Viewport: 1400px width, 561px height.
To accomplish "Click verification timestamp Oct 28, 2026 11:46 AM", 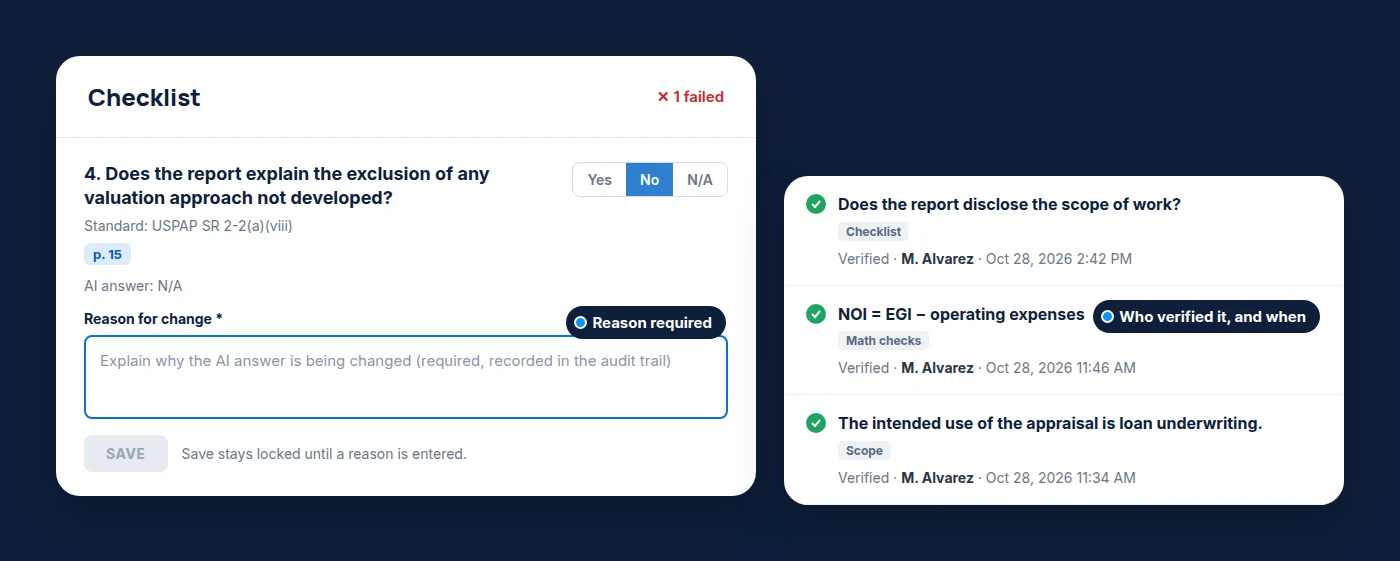I will tap(1061, 368).
